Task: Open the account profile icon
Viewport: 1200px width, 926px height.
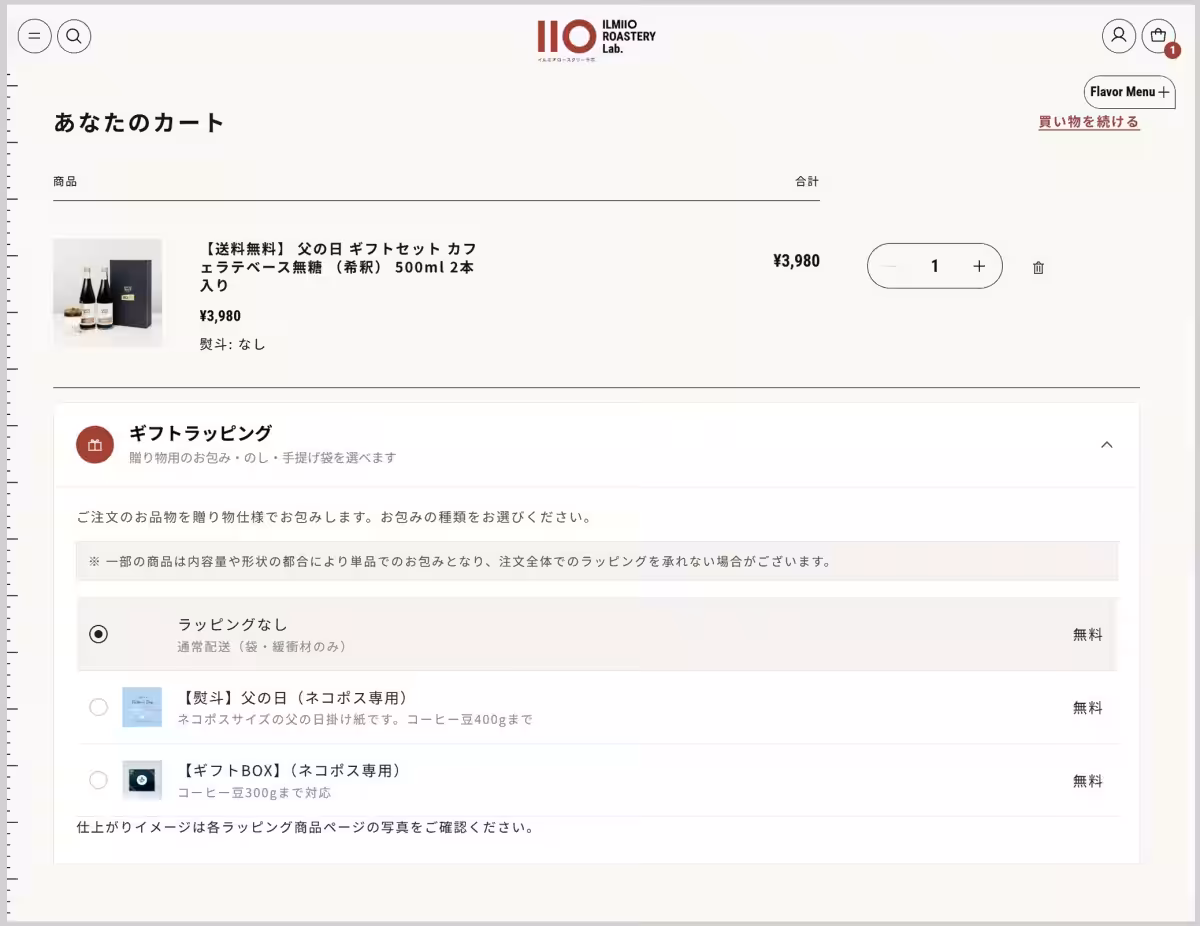Action: click(1119, 36)
